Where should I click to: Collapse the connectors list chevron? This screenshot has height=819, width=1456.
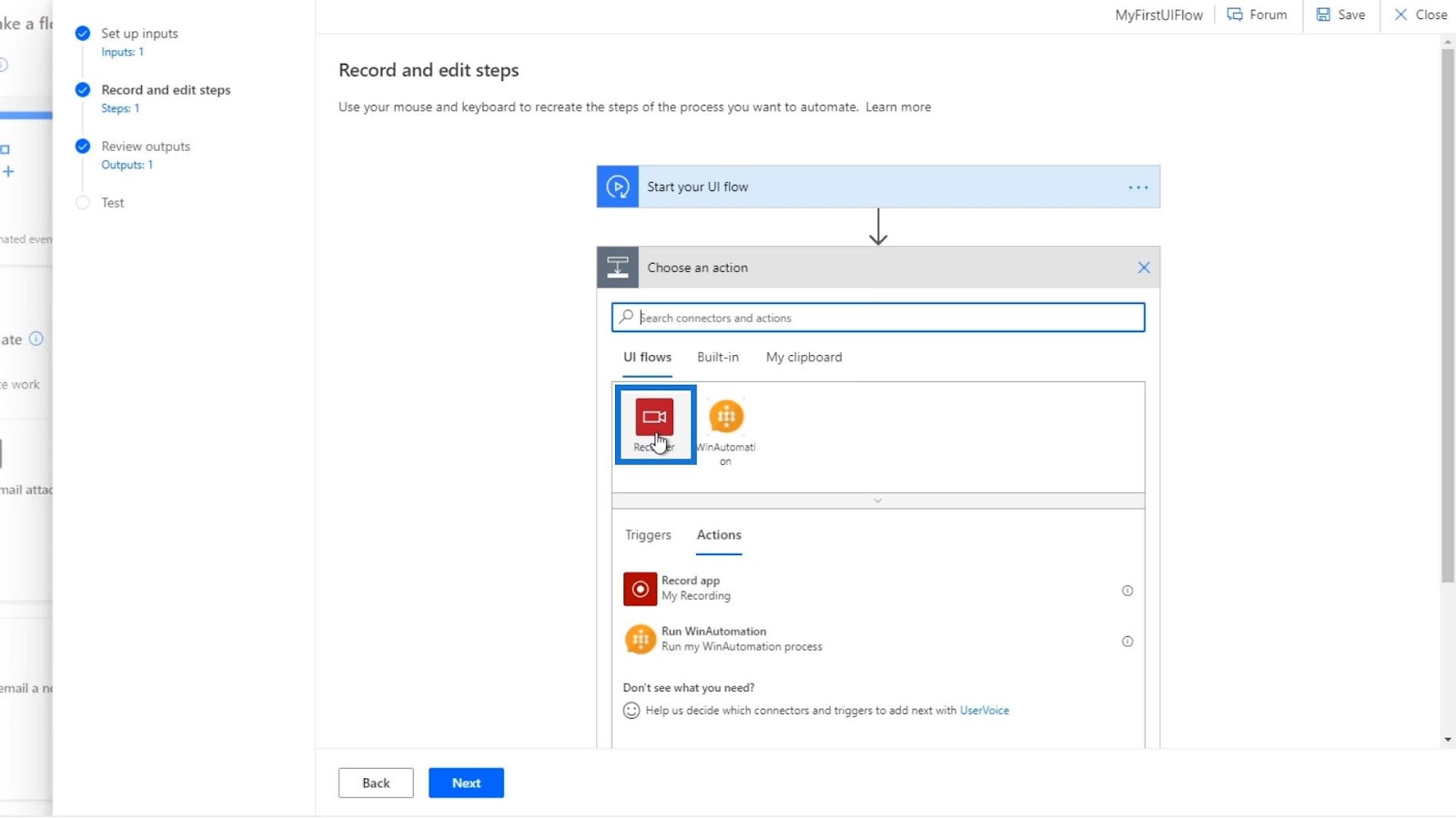878,500
